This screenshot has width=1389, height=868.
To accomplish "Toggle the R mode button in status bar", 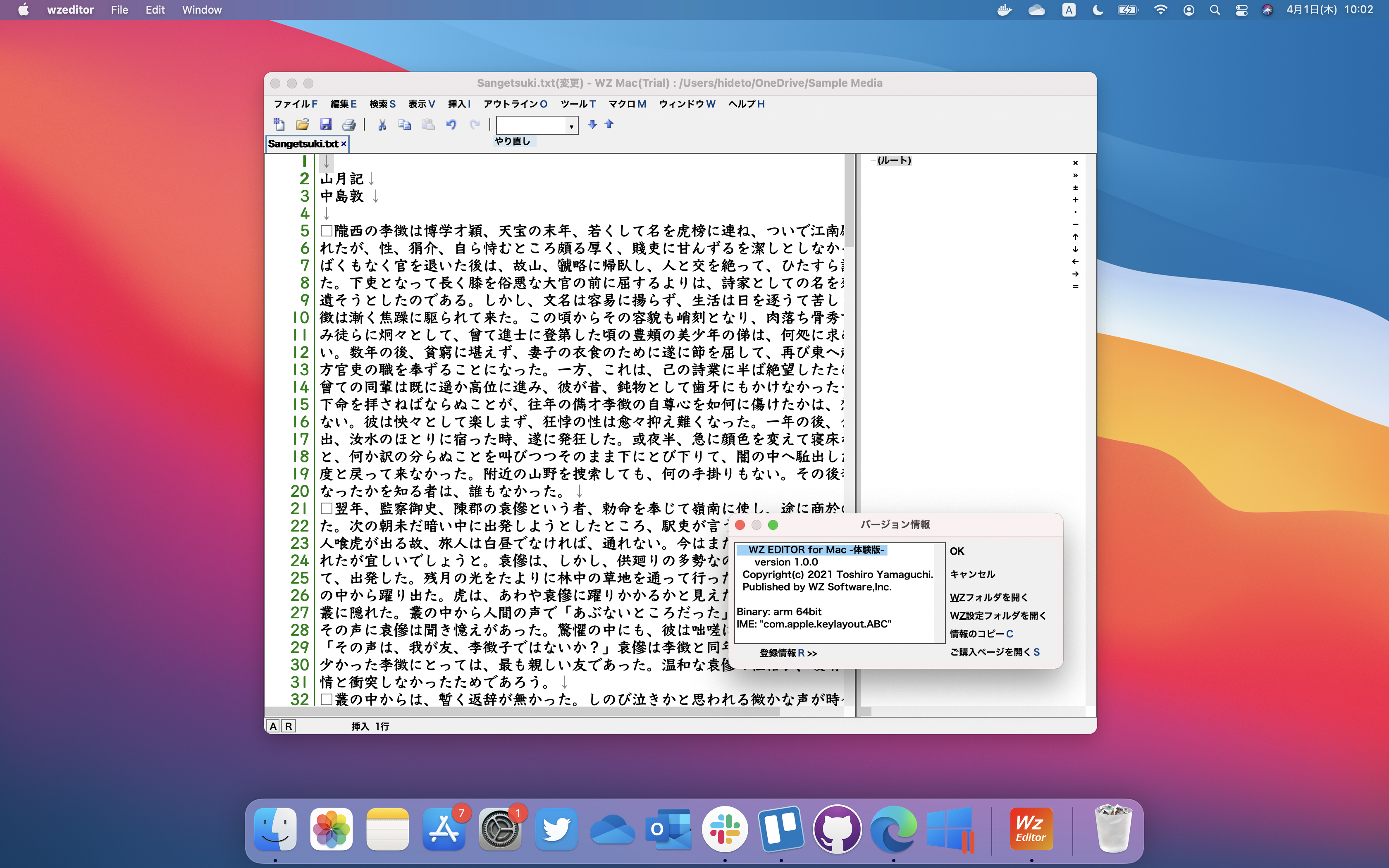I will 288,726.
